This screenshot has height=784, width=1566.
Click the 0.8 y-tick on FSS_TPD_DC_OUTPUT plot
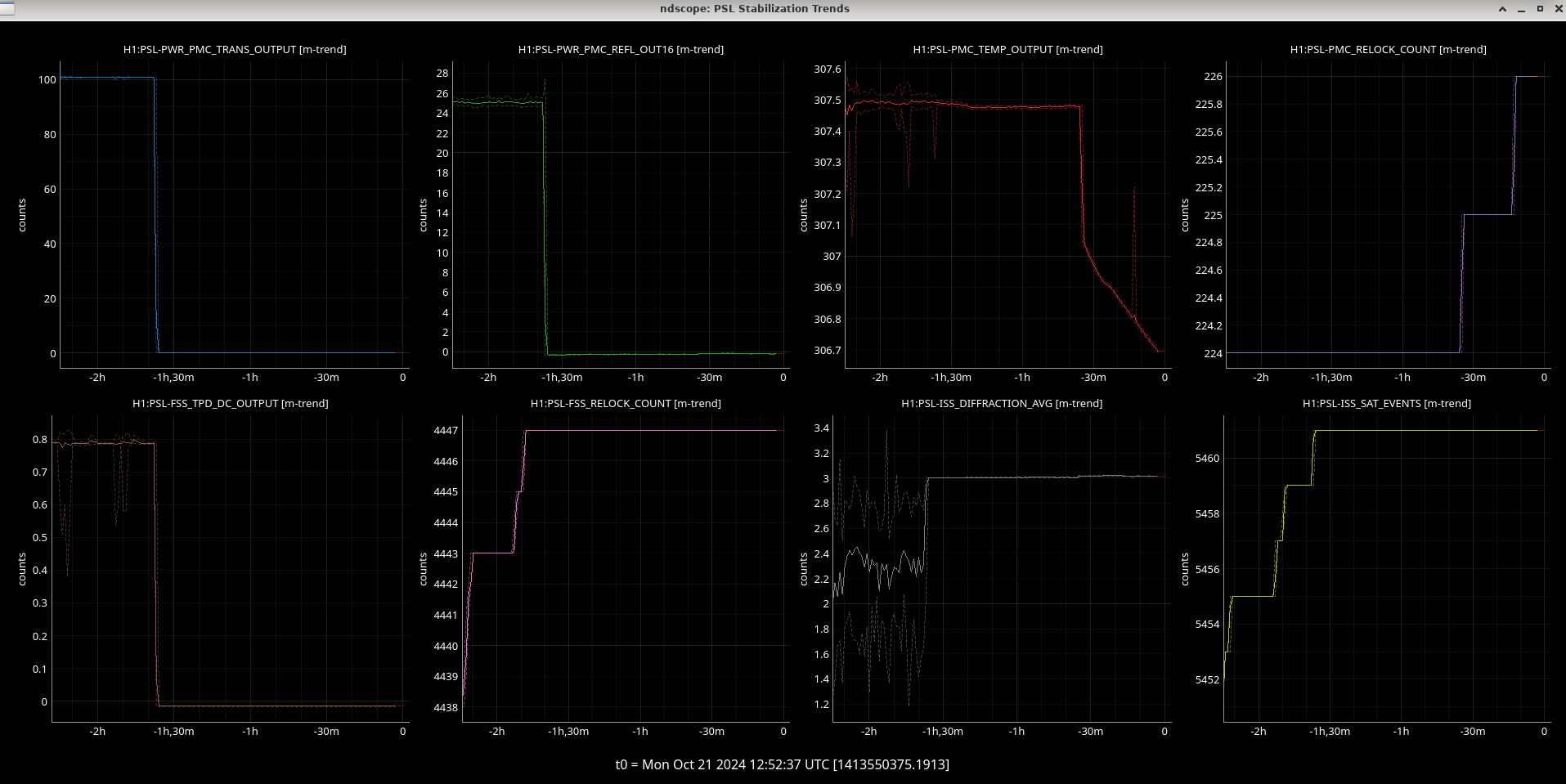(x=40, y=440)
